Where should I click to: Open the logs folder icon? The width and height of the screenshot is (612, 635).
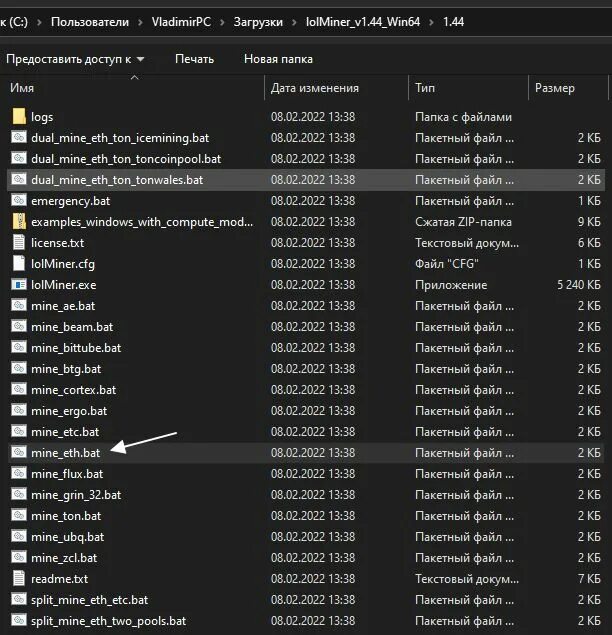[19, 117]
